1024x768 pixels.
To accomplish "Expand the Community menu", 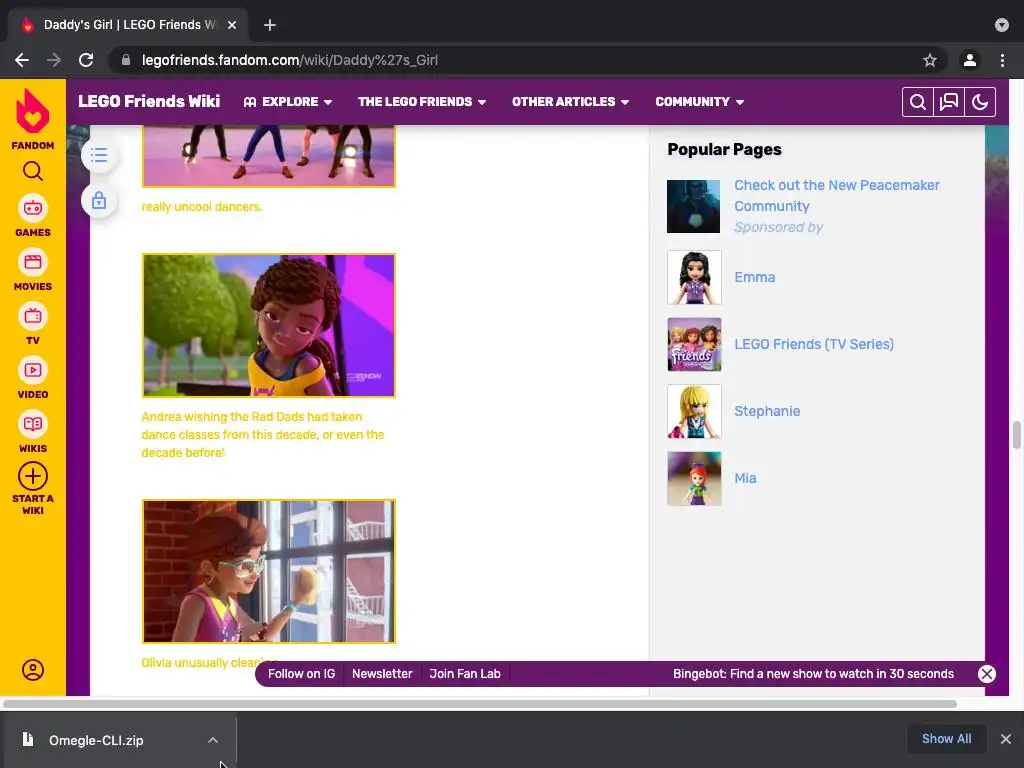I will pos(699,102).
